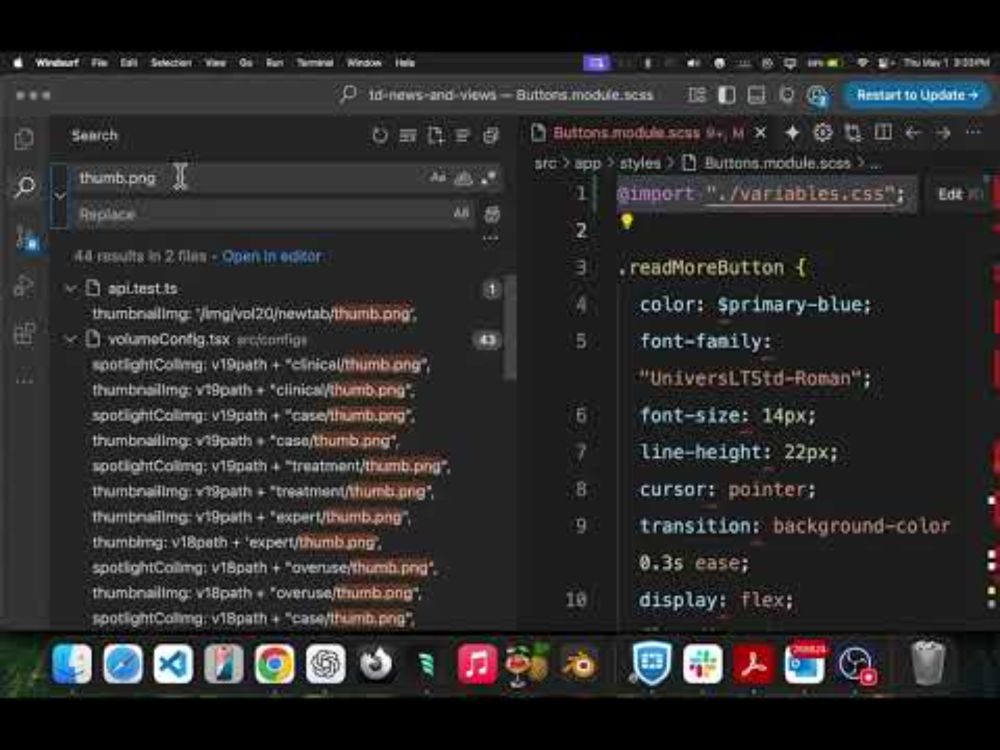Split the editor right
This screenshot has width=1000, height=750.
[x=883, y=133]
